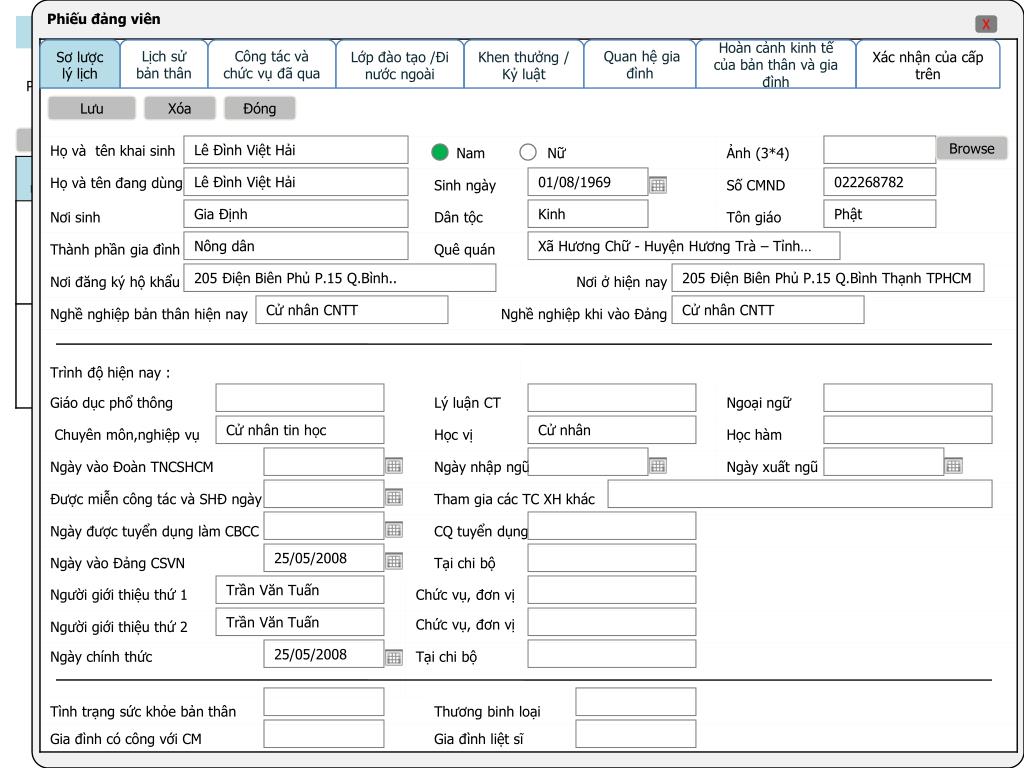Viewport: 1024px width, 768px height.
Task: Click the Đóng button
Action: point(260,108)
